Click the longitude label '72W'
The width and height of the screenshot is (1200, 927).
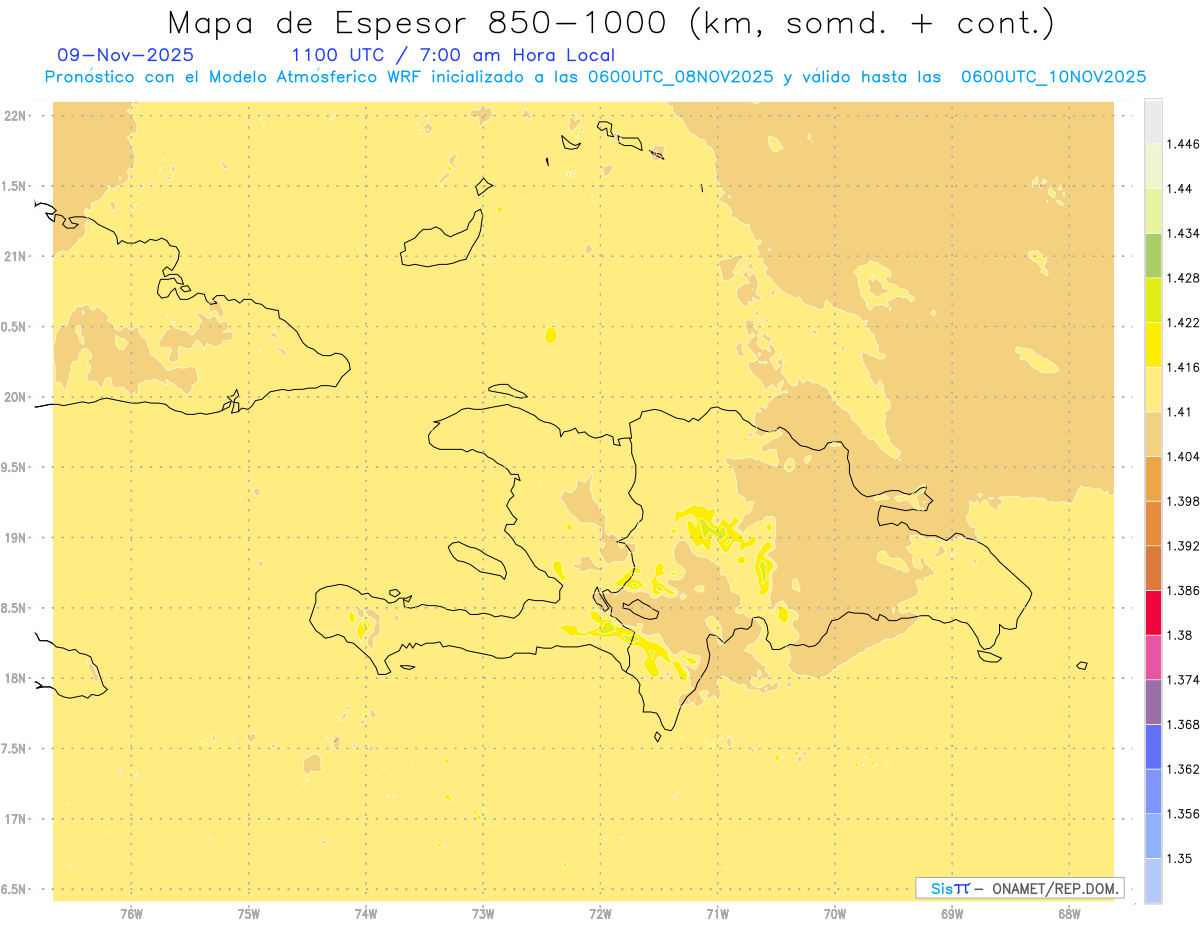click(x=601, y=914)
